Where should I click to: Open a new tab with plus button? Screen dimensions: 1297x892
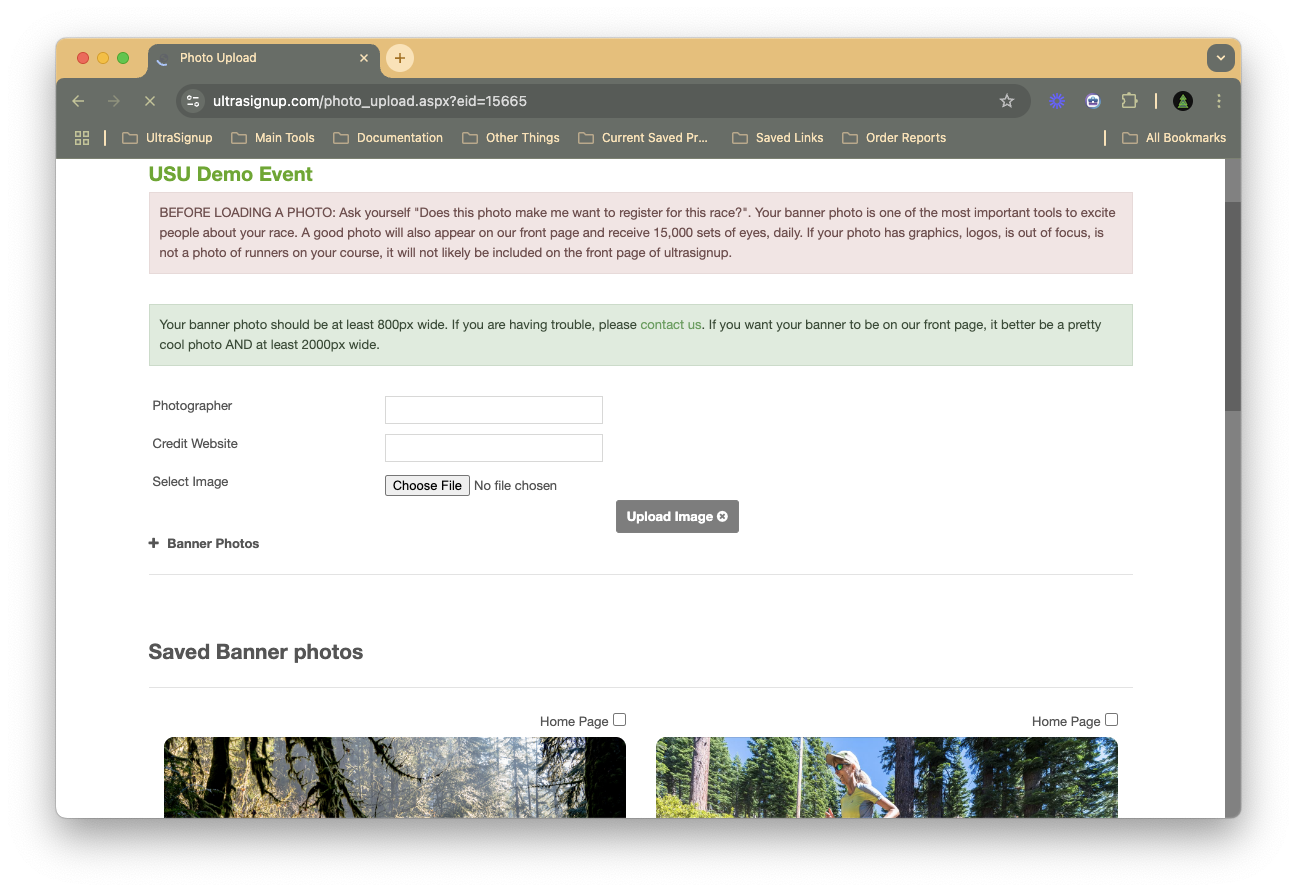tap(400, 58)
